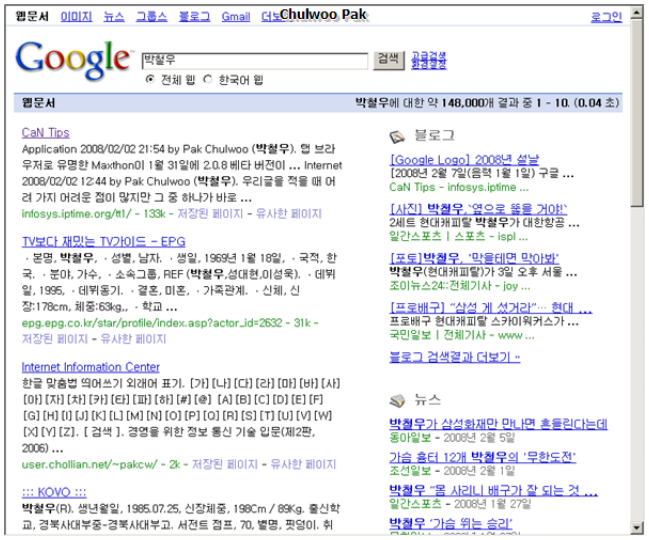Click the blog section pencil icon
The image size is (649, 540).
397,137
